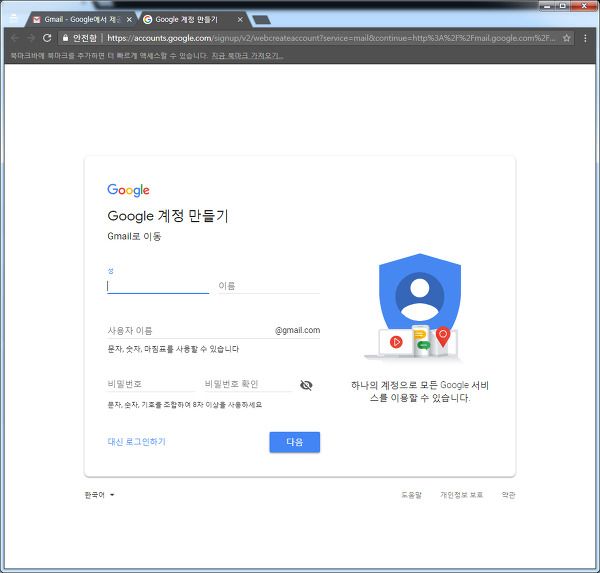The height and width of the screenshot is (573, 600).
Task: Click the address bar URL
Action: click(331, 38)
